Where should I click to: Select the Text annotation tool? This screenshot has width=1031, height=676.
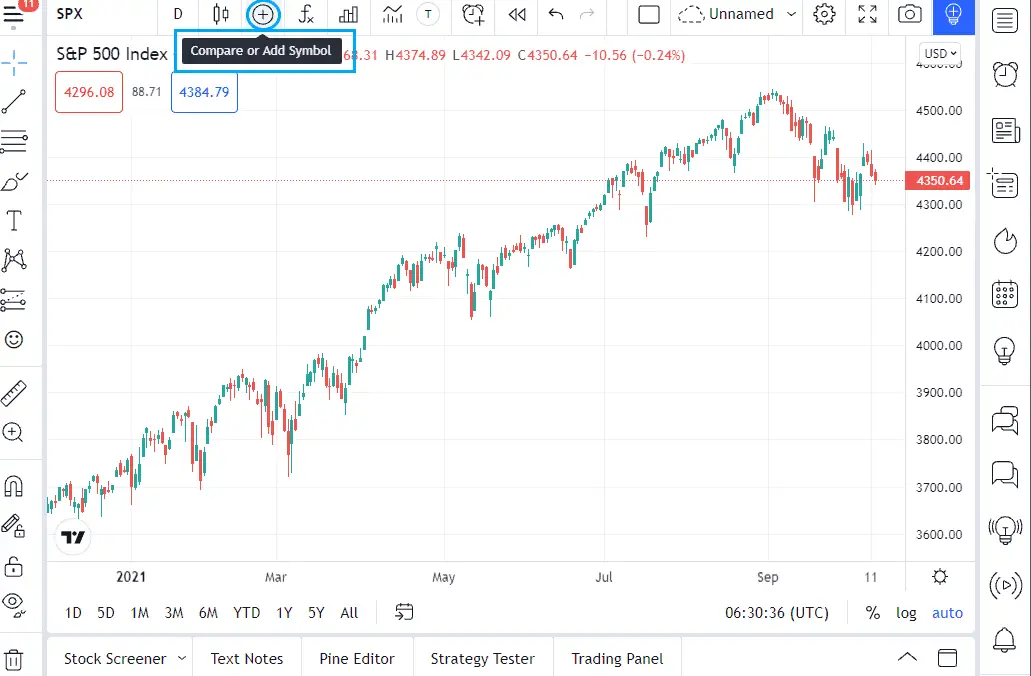click(x=15, y=220)
